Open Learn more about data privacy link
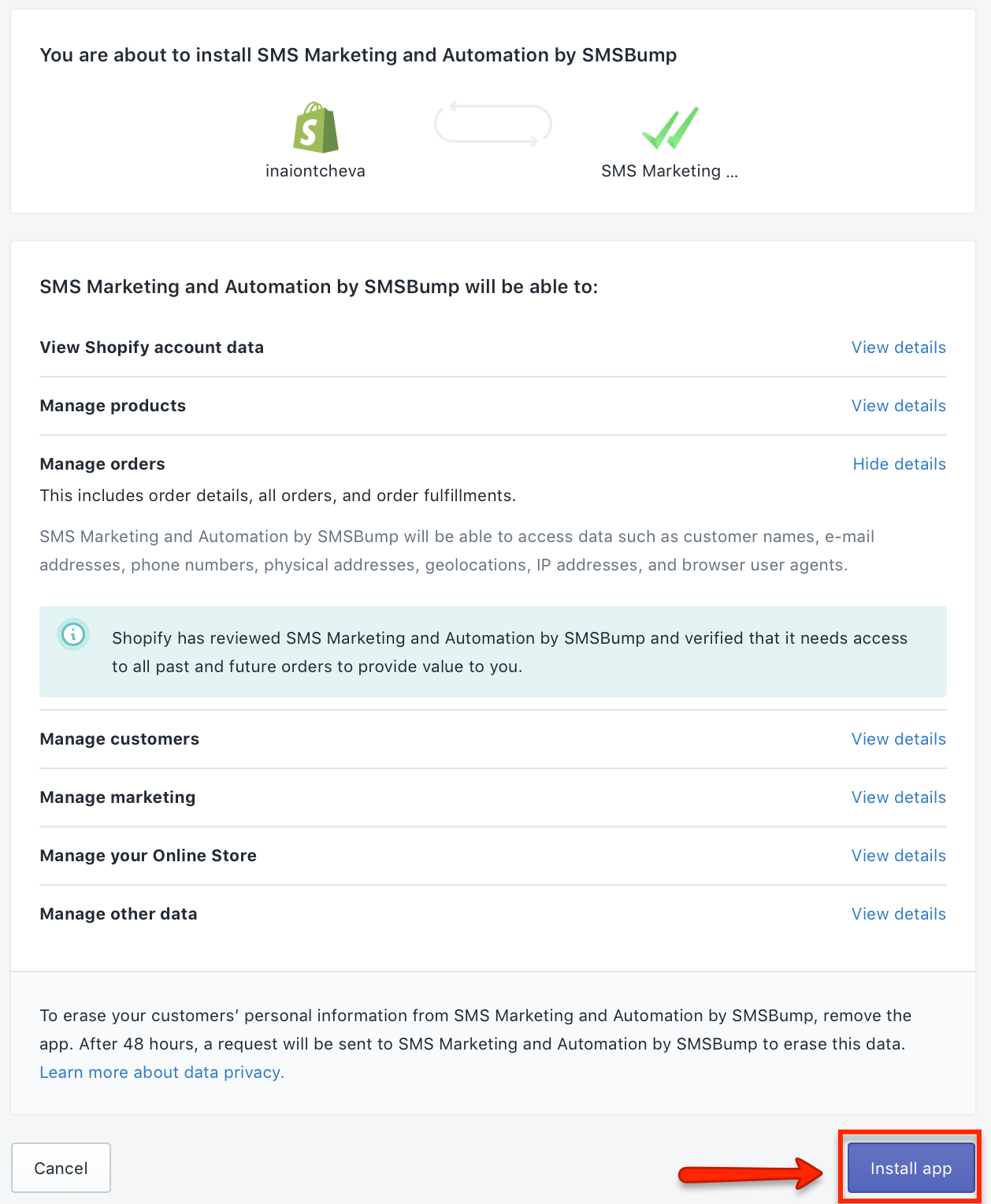The image size is (991, 1204). [161, 1072]
